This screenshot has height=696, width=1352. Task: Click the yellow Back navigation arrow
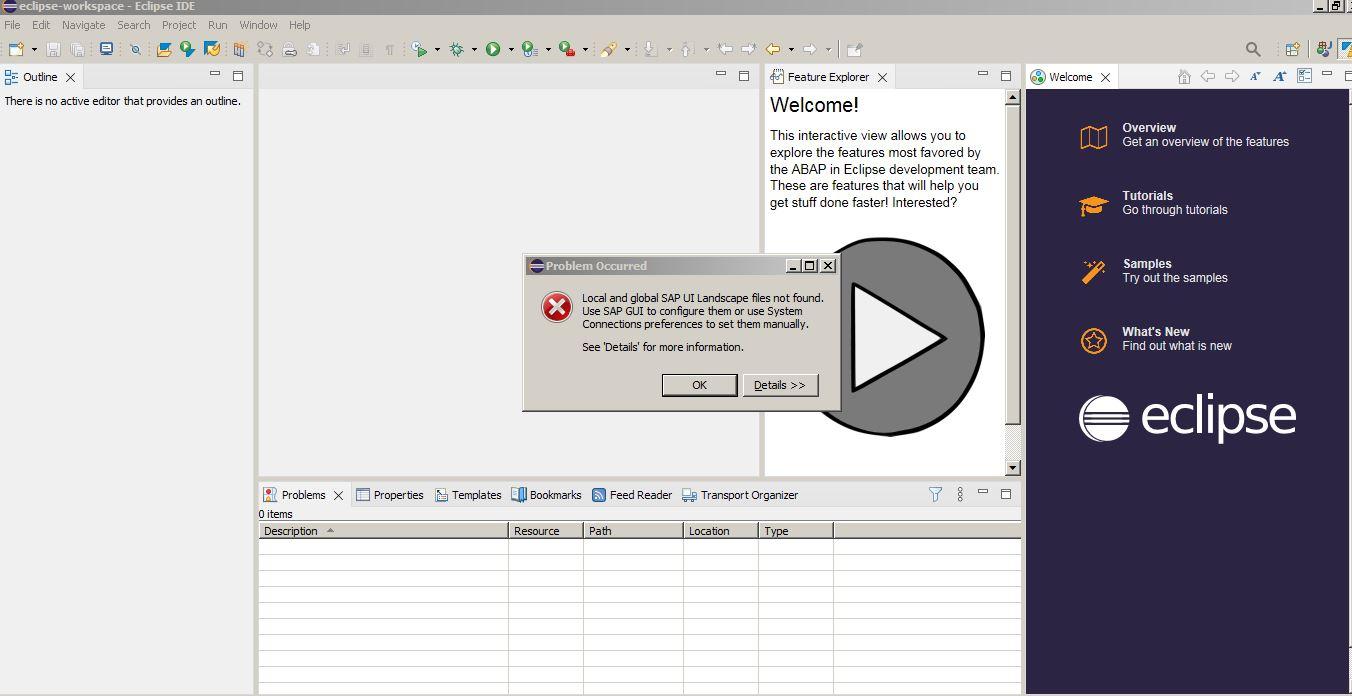tap(772, 49)
